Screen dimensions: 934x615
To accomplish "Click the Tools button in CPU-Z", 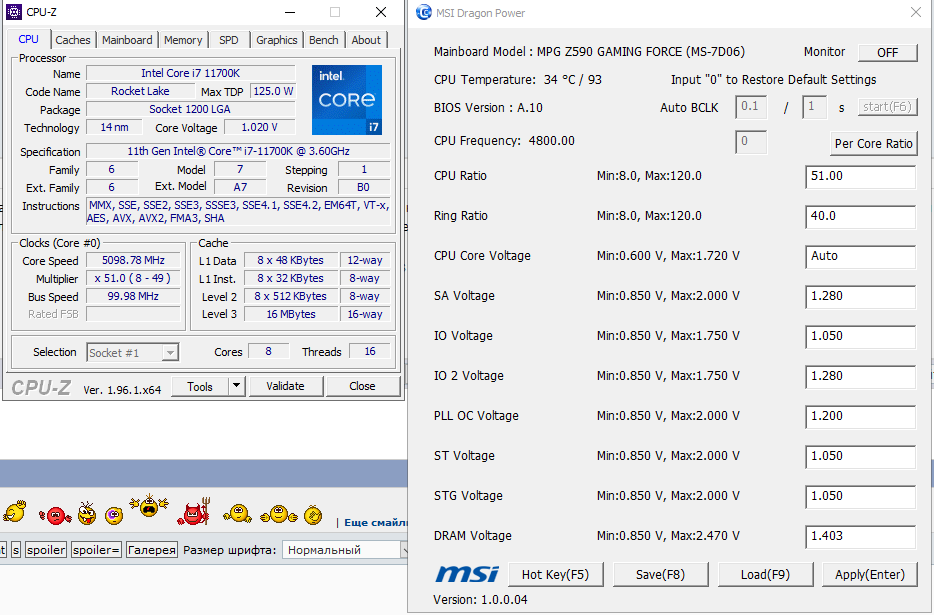I will (200, 386).
